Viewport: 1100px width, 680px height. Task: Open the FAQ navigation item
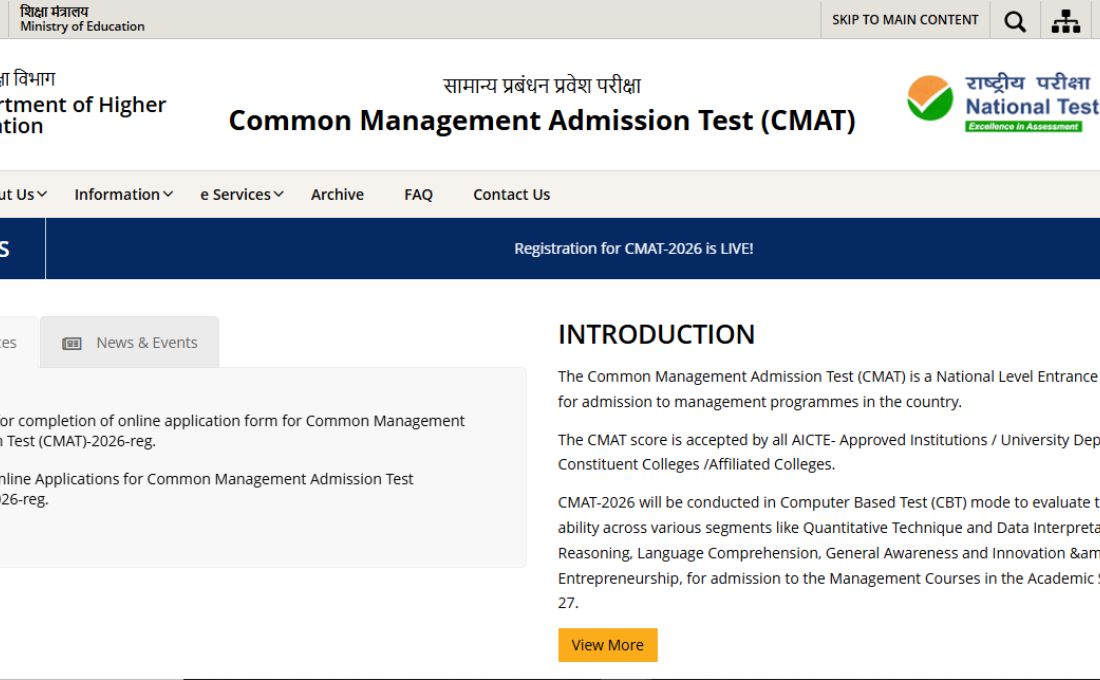[417, 194]
